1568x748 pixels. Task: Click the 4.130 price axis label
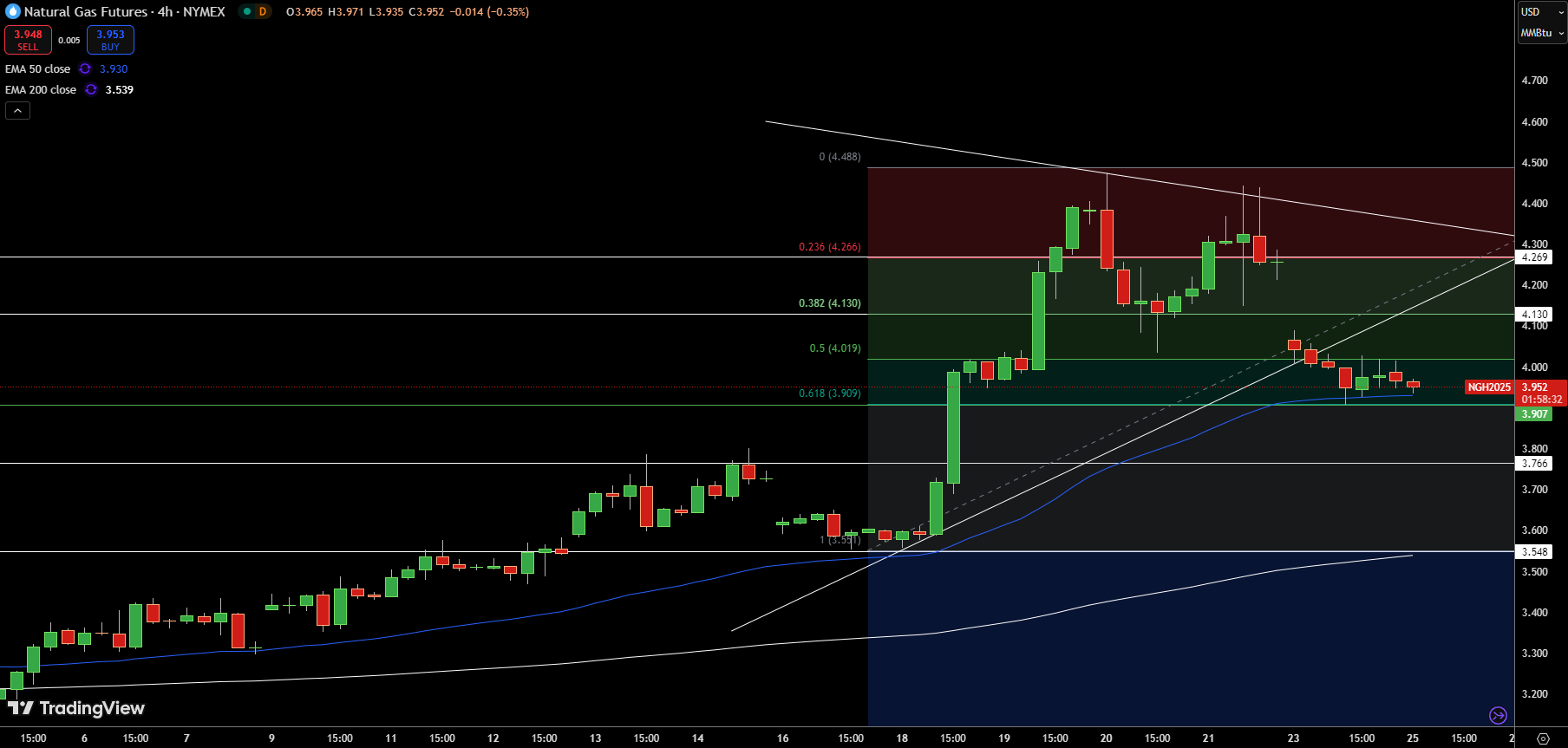(1534, 315)
